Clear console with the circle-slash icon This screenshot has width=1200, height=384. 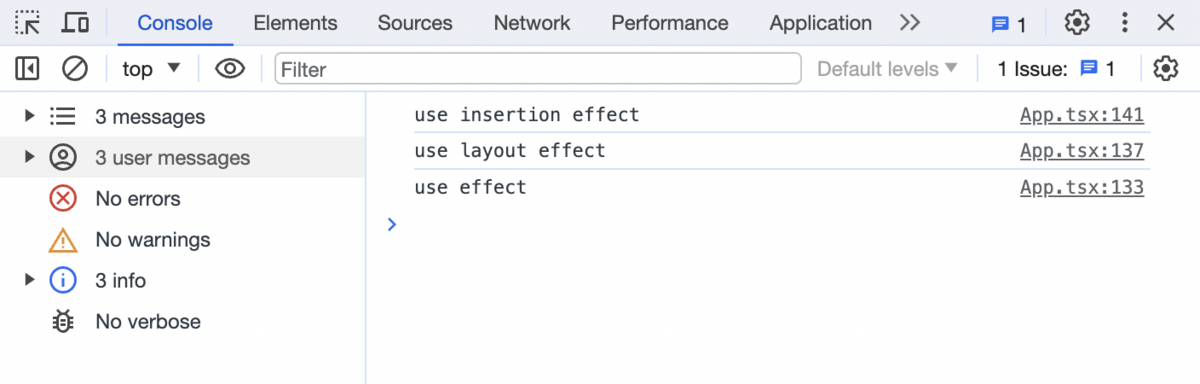coord(75,69)
